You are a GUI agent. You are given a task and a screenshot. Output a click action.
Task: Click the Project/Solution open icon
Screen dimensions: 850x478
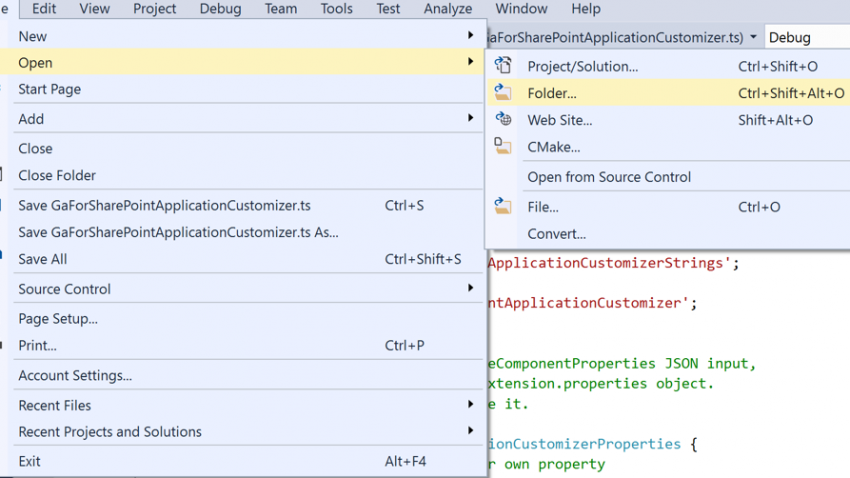click(503, 66)
